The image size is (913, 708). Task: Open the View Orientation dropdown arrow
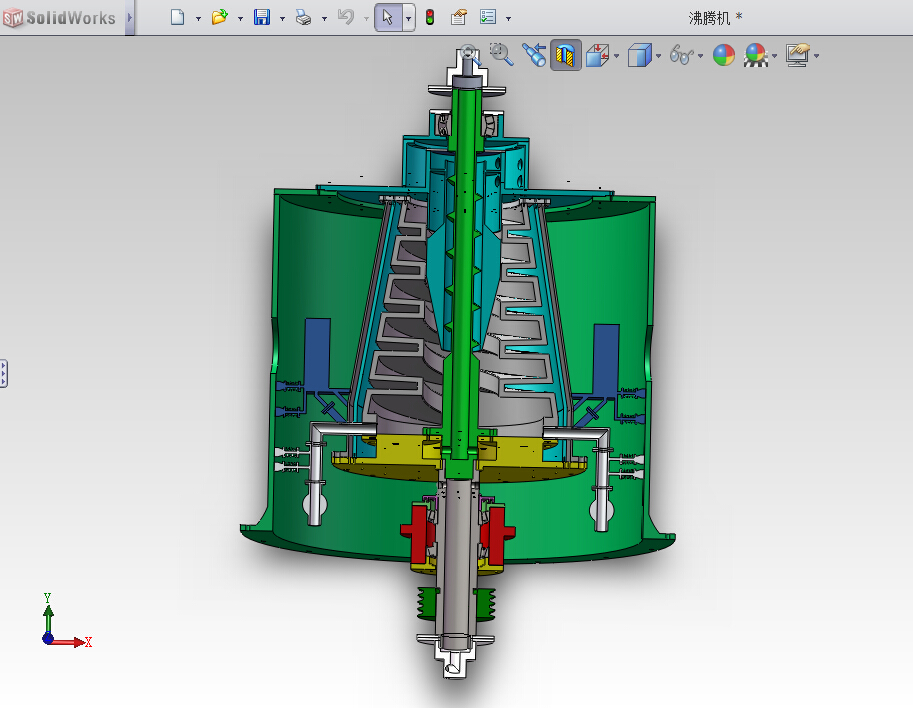(x=616, y=56)
